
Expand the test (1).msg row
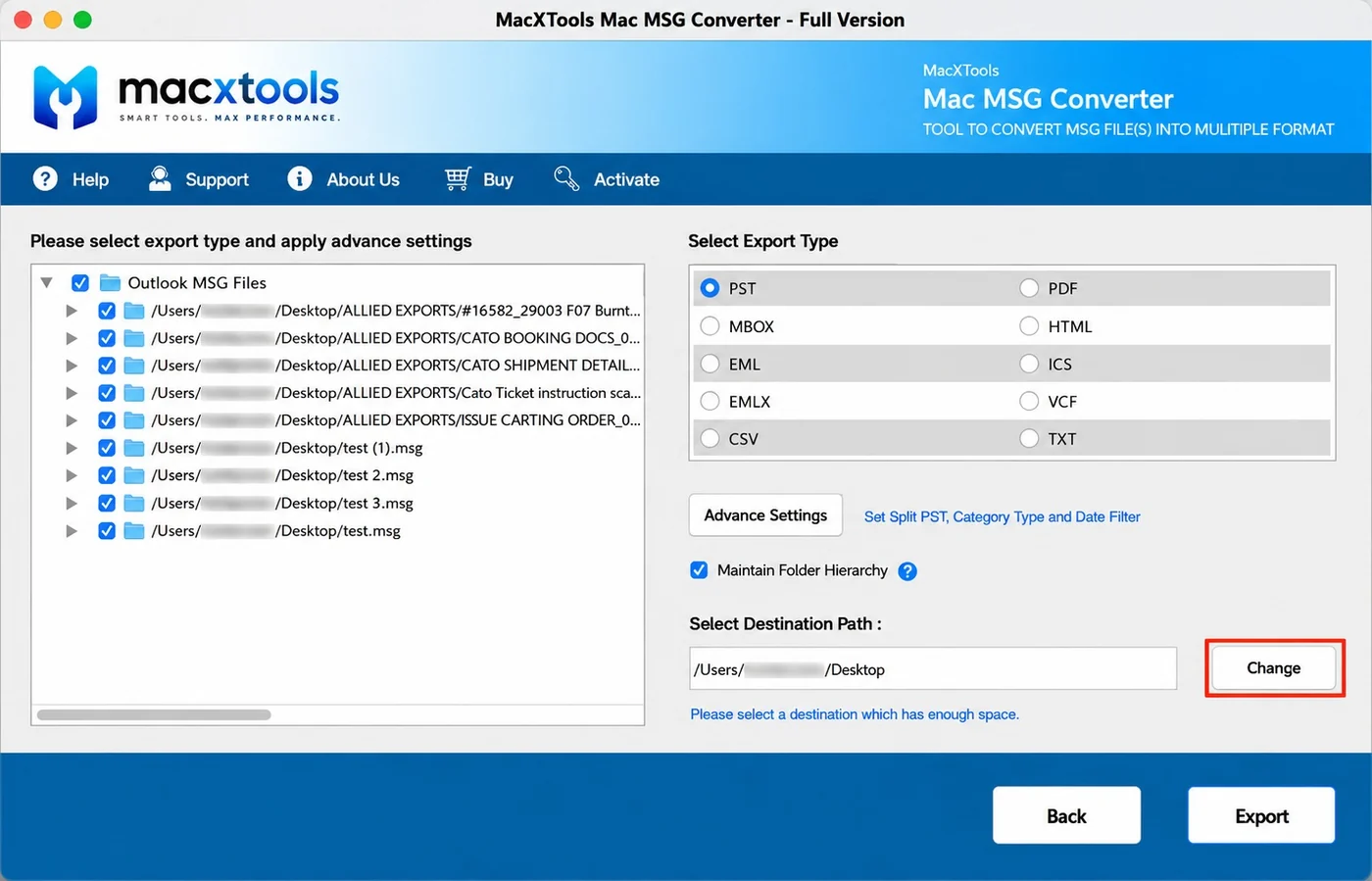pos(72,448)
